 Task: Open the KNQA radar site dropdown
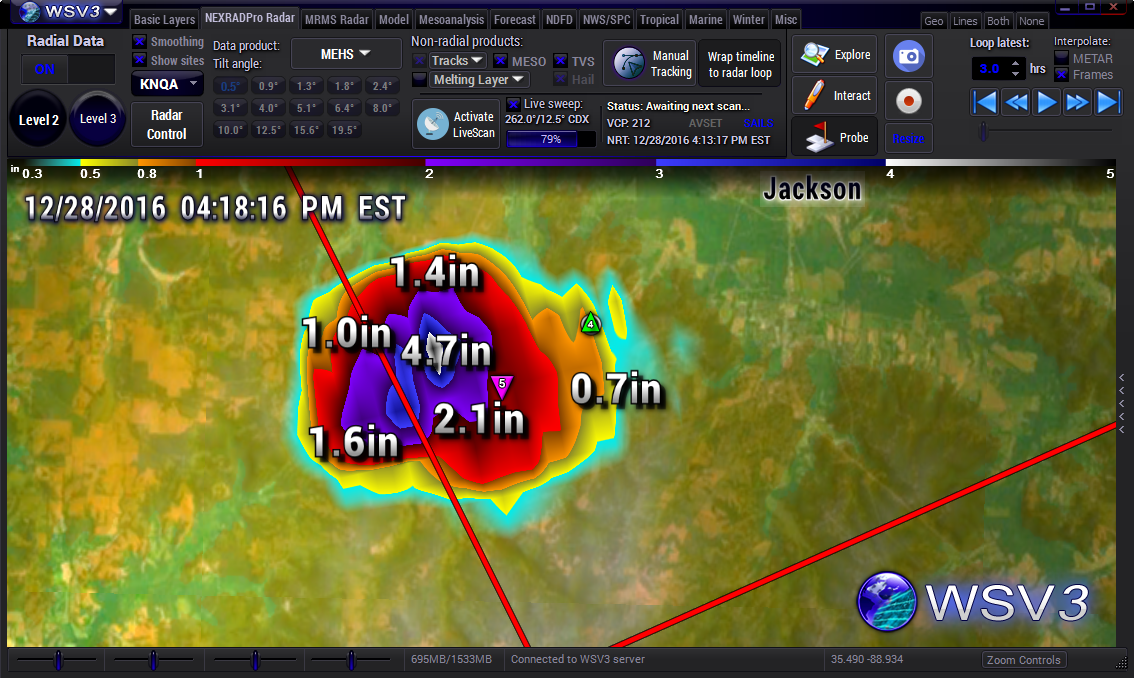tap(166, 84)
